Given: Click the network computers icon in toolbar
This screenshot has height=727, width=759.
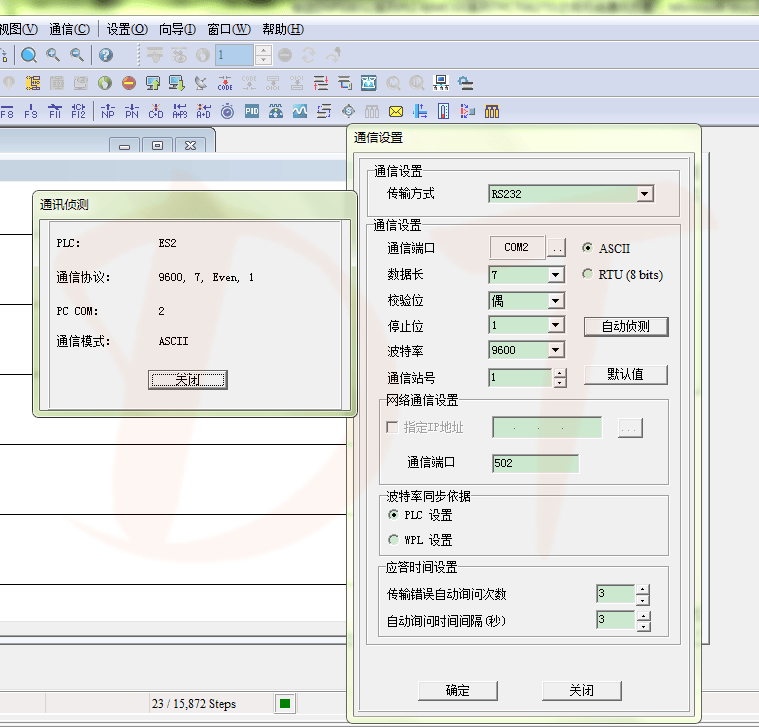Looking at the screenshot, I should [x=441, y=83].
